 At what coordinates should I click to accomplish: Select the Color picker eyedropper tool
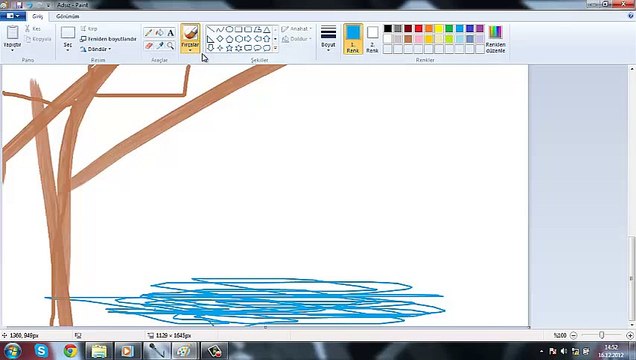click(x=160, y=45)
